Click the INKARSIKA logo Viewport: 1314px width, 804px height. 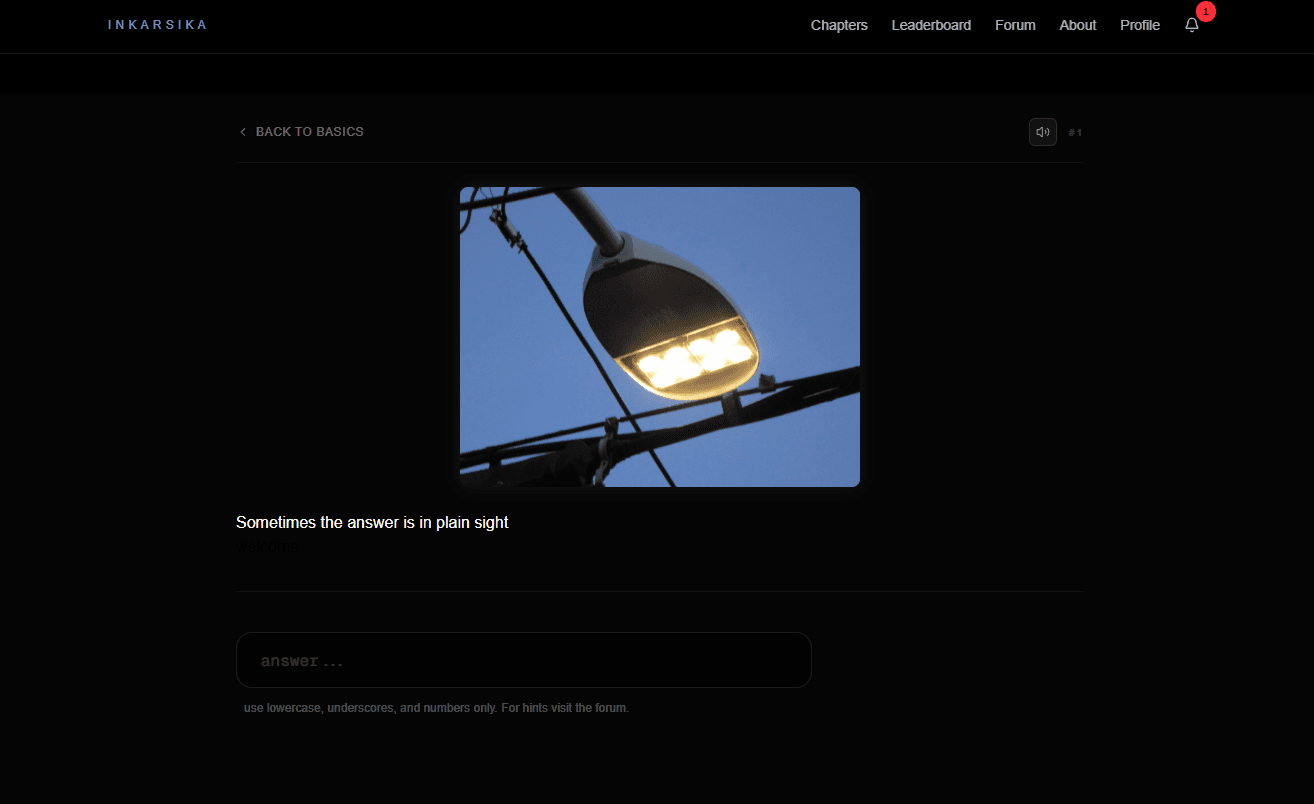tap(157, 25)
